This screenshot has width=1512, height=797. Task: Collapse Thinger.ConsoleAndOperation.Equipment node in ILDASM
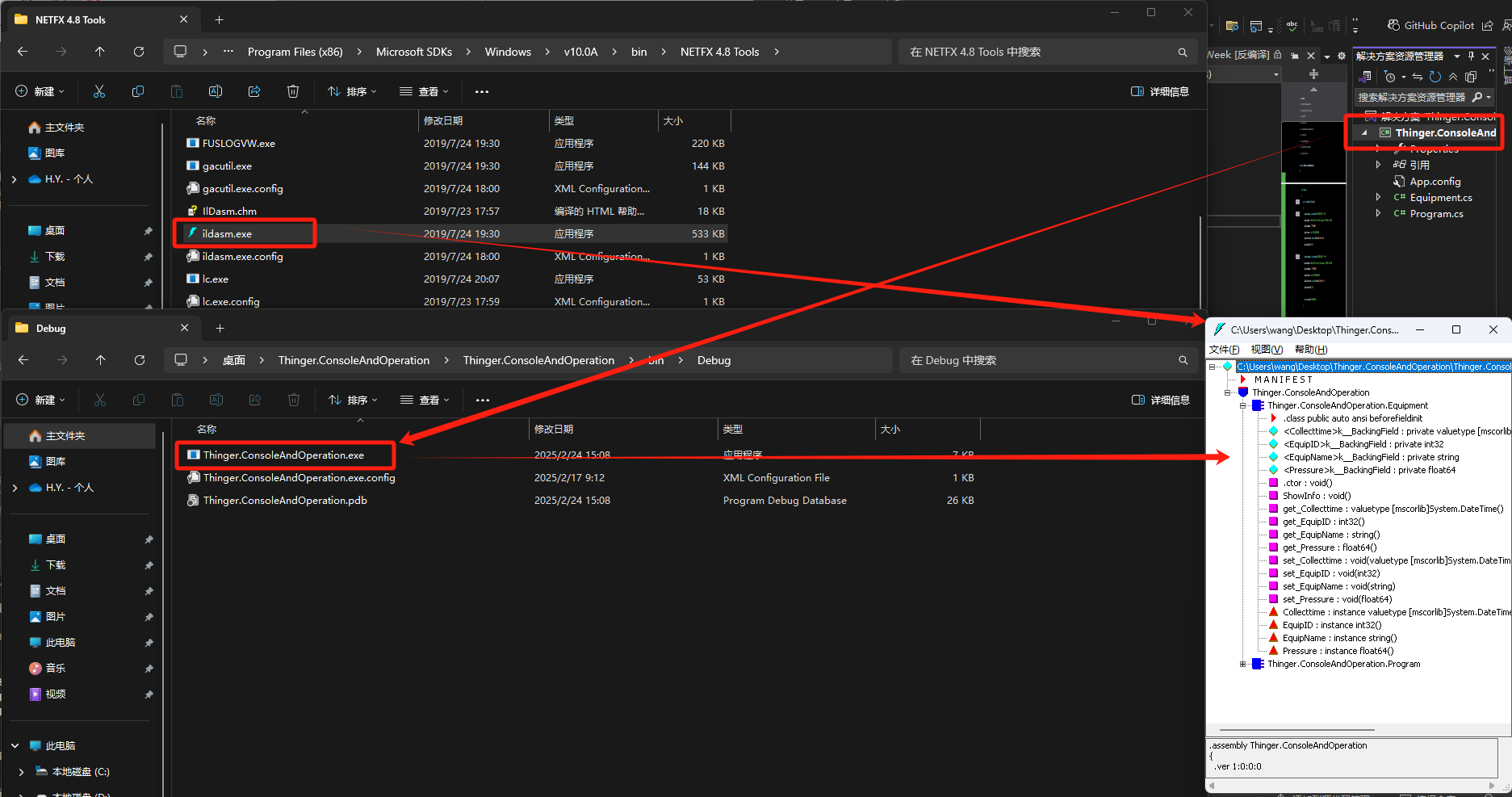(x=1243, y=405)
